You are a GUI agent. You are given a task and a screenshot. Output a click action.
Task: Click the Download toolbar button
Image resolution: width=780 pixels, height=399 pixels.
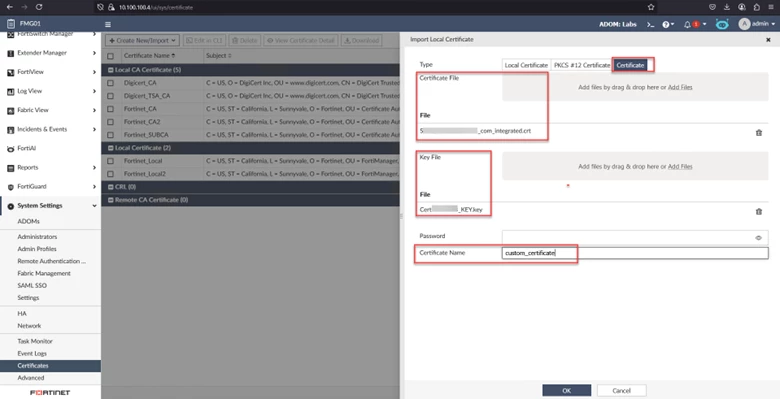362,40
